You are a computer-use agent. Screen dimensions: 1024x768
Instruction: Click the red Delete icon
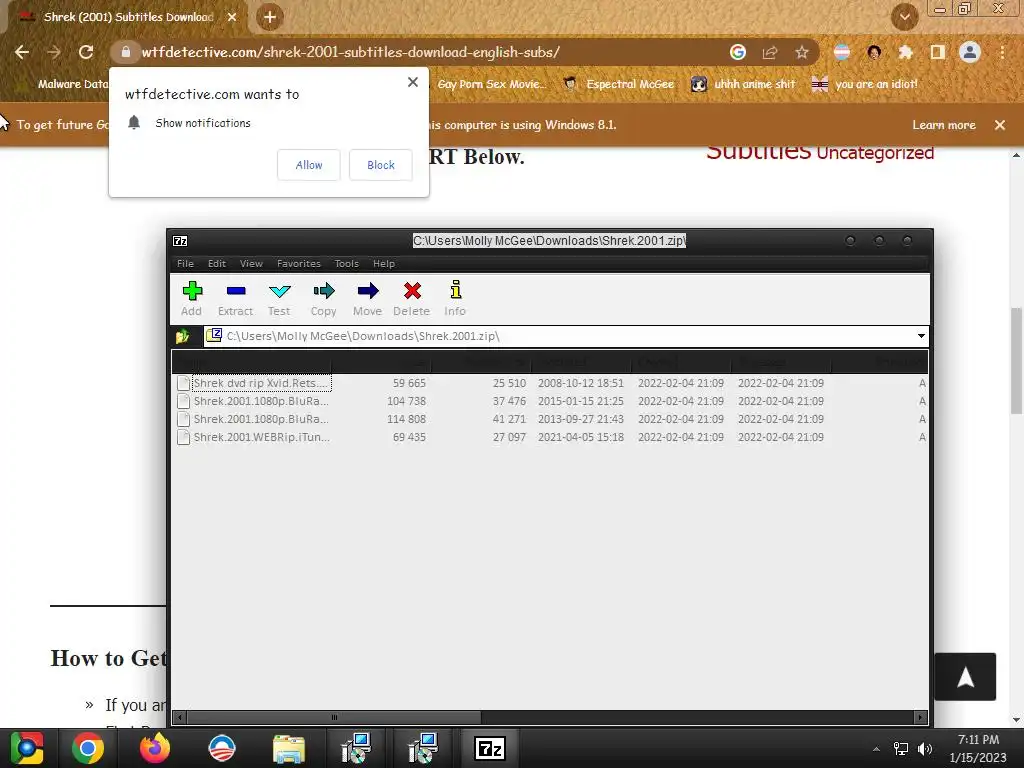click(x=411, y=298)
